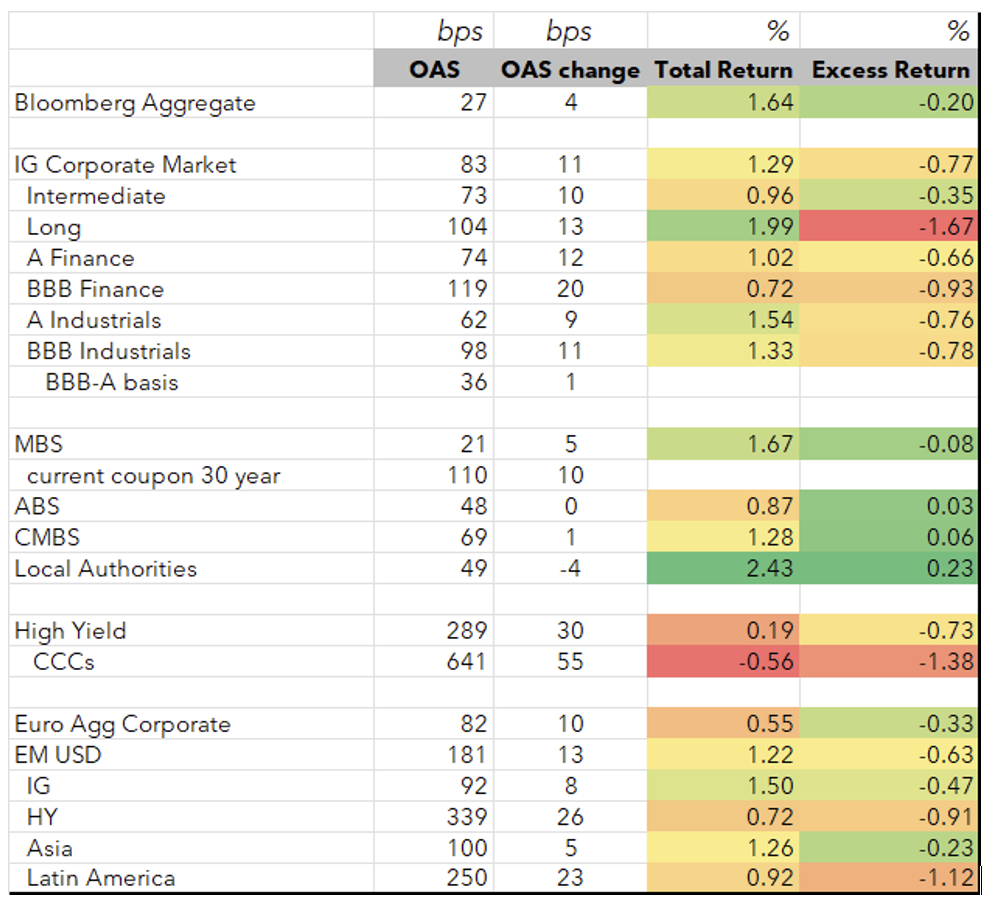Select the Excess Return header cell

890,71
